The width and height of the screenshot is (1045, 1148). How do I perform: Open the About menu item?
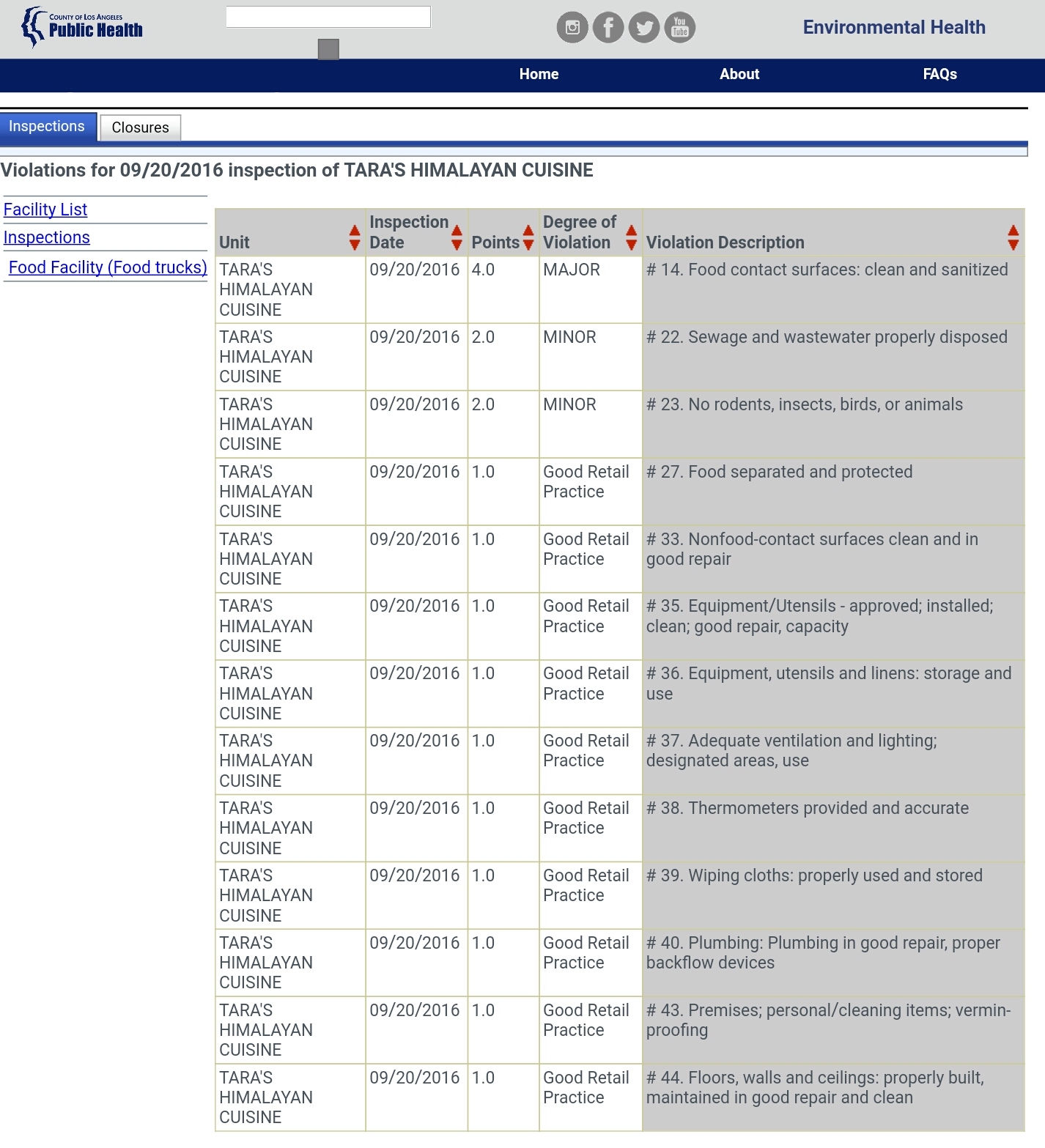pyautogui.click(x=739, y=74)
